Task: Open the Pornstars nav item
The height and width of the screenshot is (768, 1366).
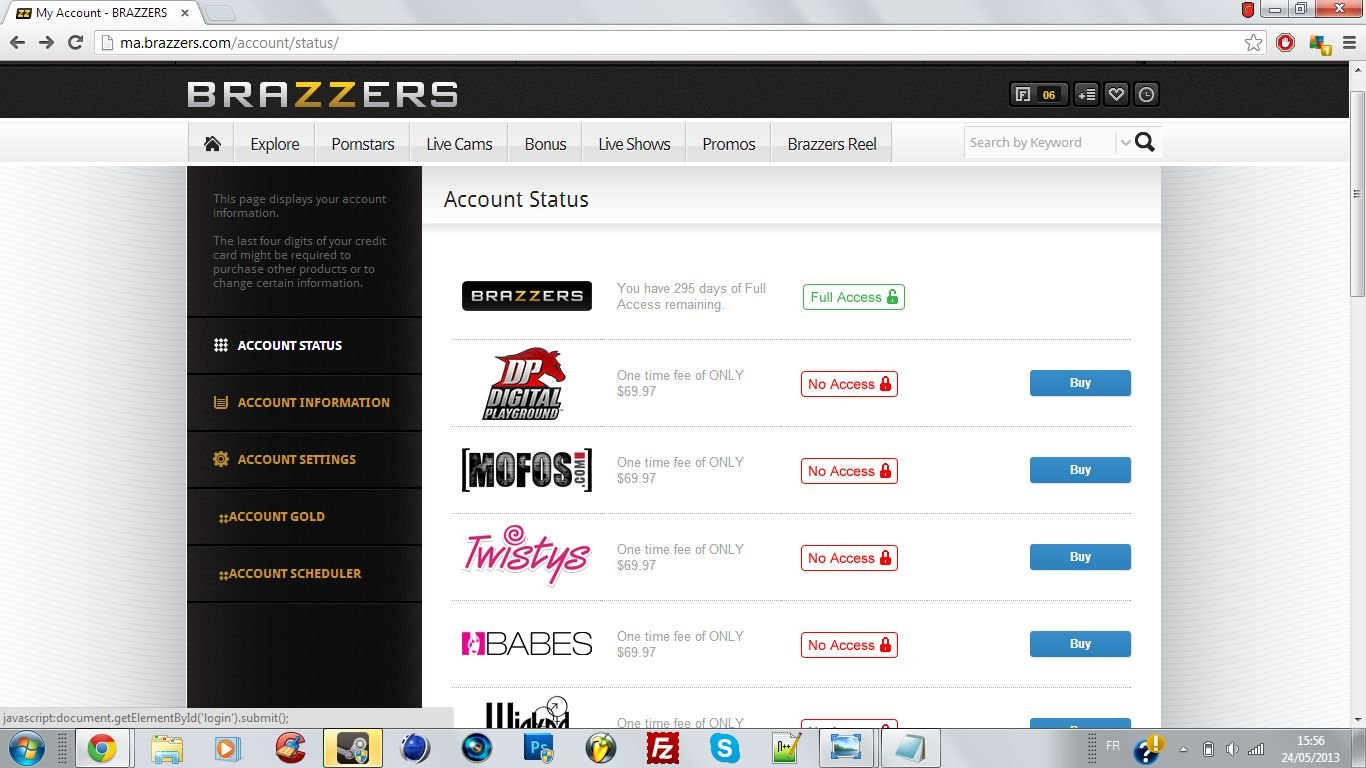Action: [x=363, y=144]
